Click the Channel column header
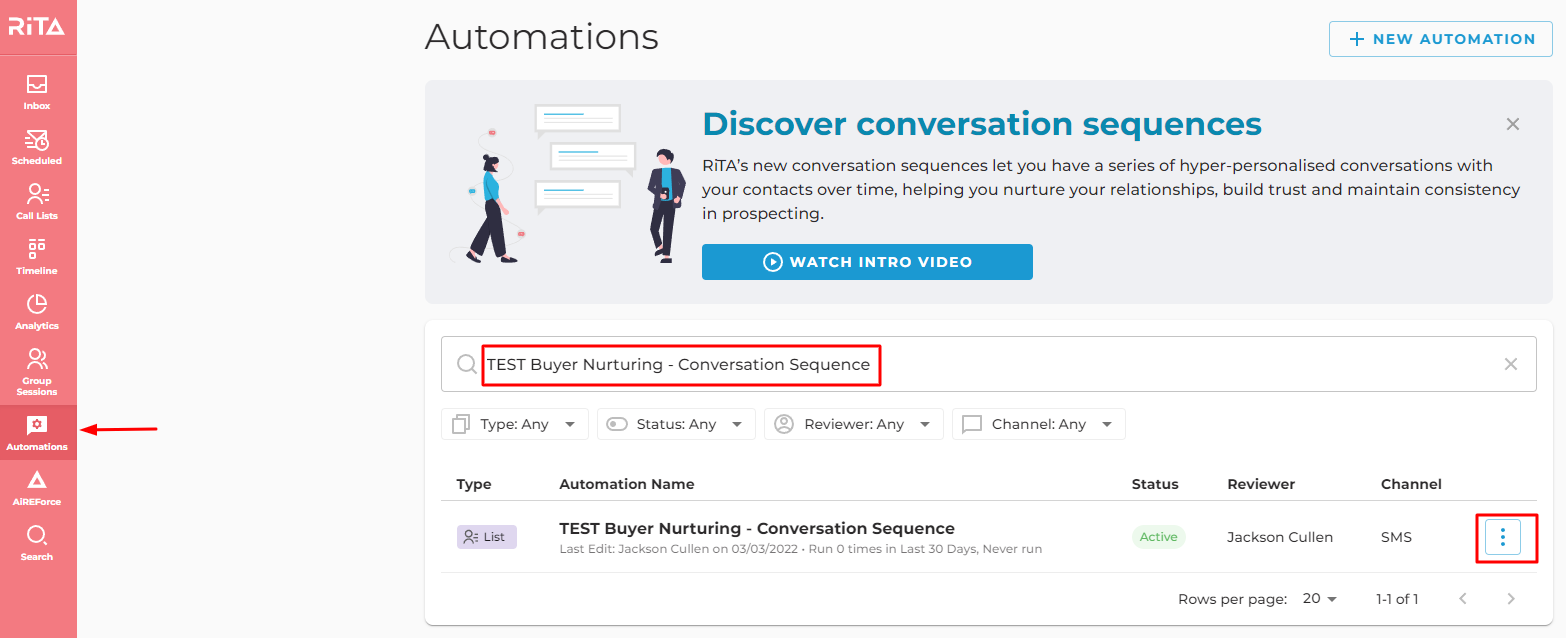Viewport: 1566px width, 638px height. click(x=1411, y=484)
